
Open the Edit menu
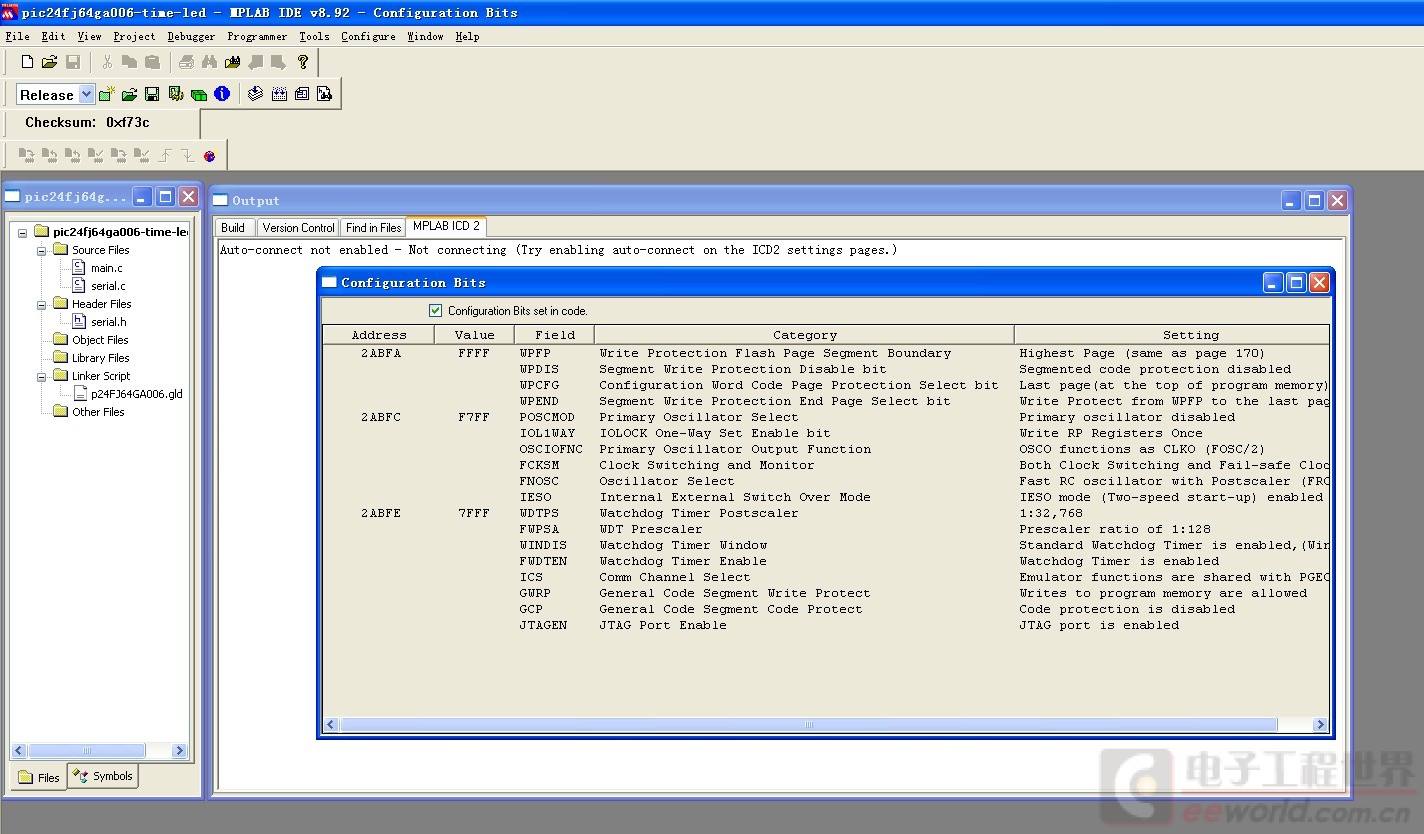[53, 36]
